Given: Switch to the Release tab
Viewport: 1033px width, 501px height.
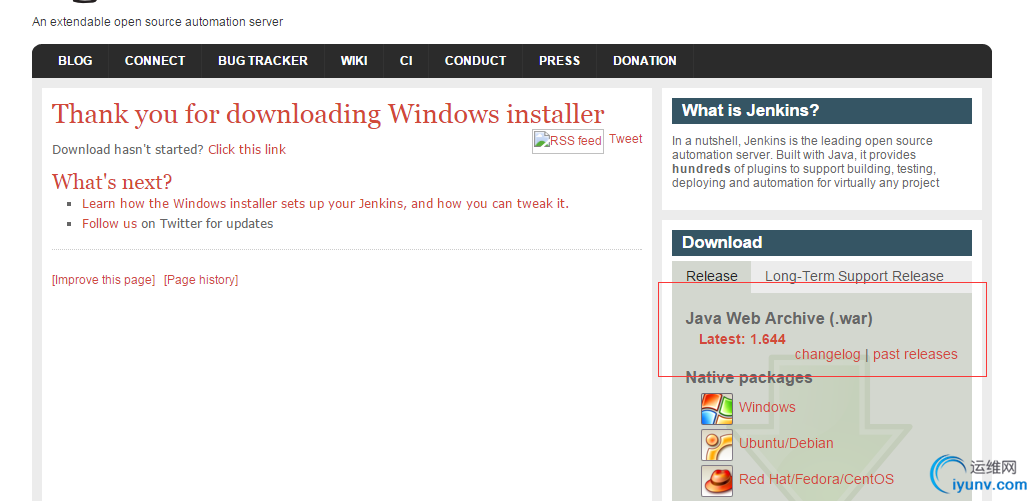Looking at the screenshot, I should click(712, 276).
